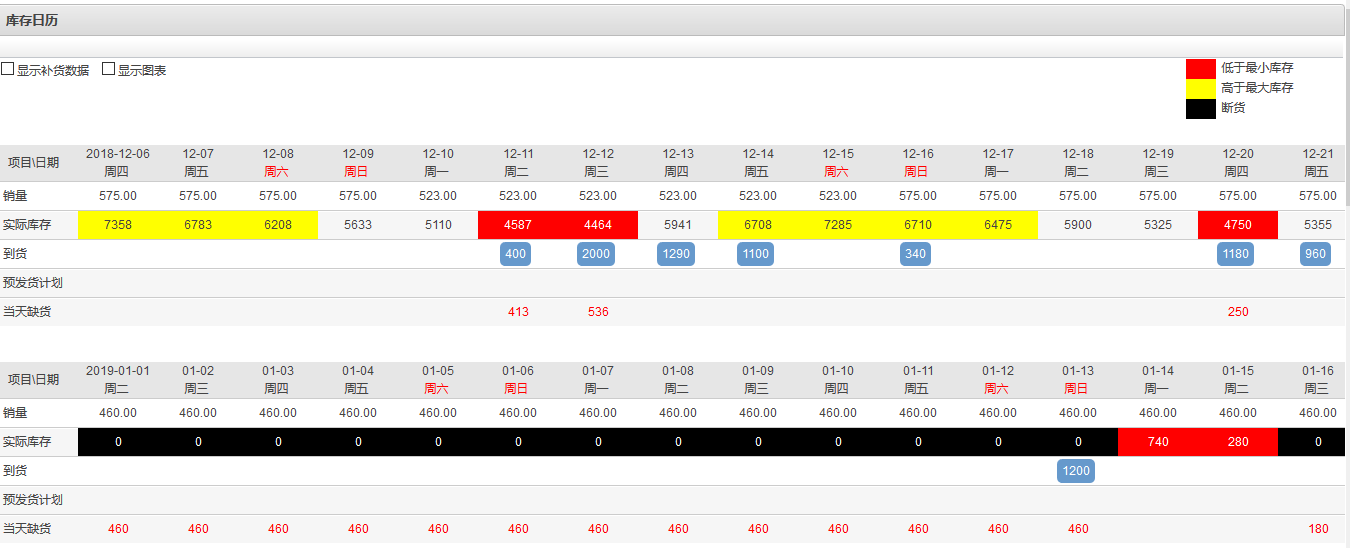This screenshot has height=548, width=1350.
Task: Click the 400 arrival badge
Action: [515, 254]
